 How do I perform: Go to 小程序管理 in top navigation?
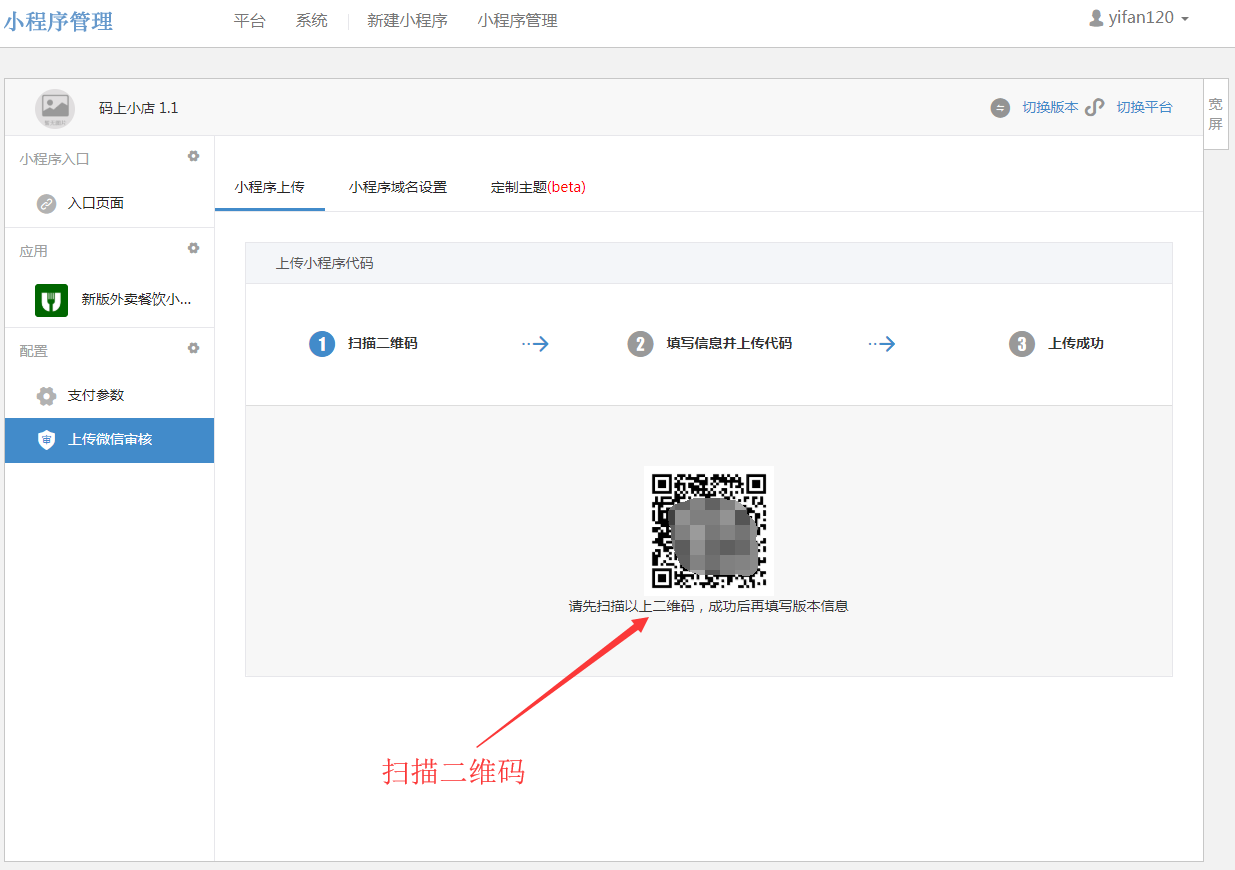tap(517, 21)
